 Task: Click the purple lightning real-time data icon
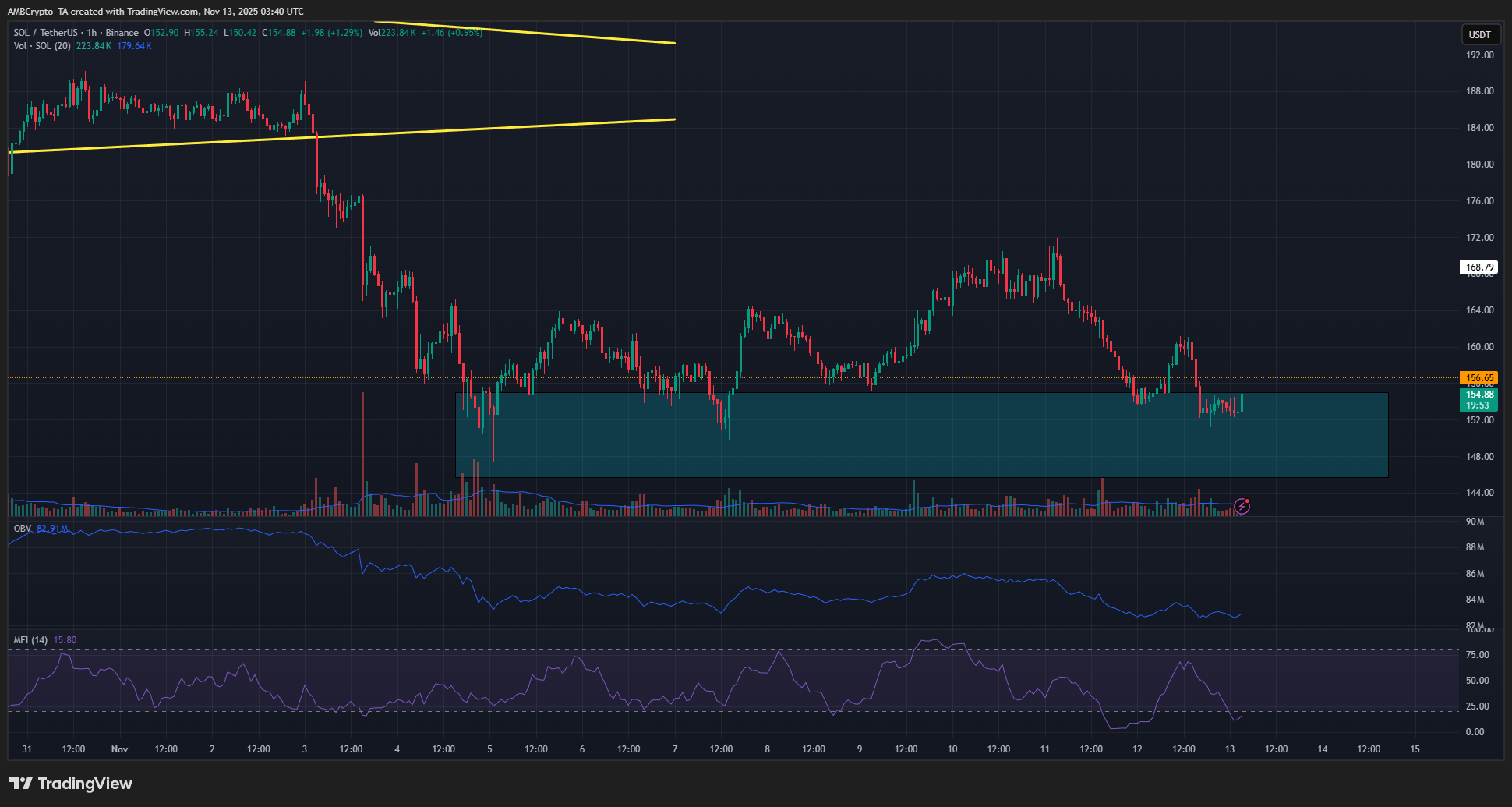click(x=1241, y=507)
